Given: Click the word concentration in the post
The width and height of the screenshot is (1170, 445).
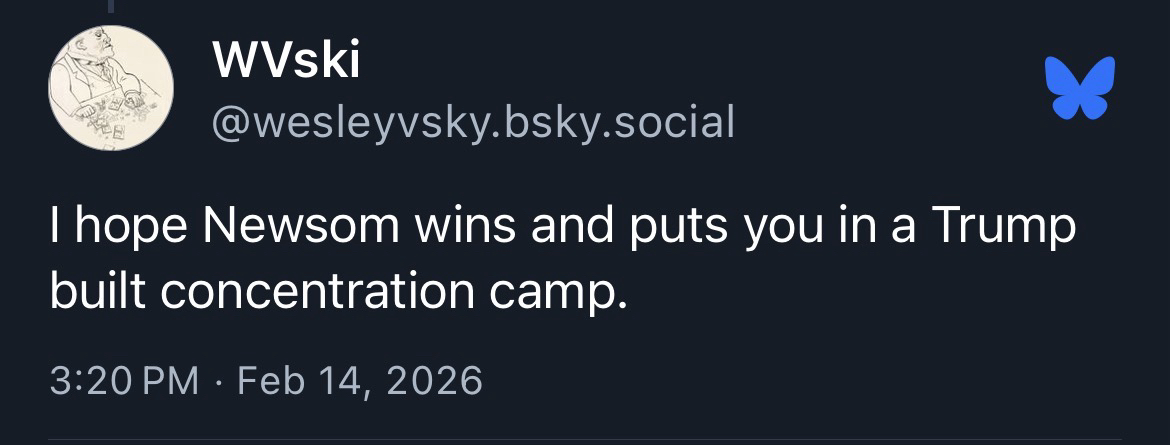Looking at the screenshot, I should point(315,291).
